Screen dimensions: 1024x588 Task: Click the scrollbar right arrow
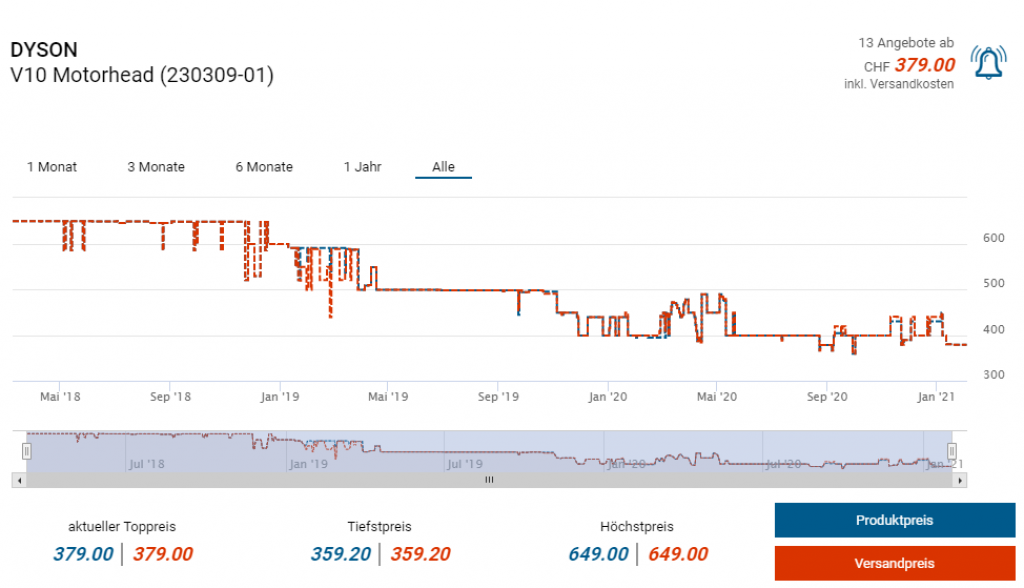[x=961, y=480]
